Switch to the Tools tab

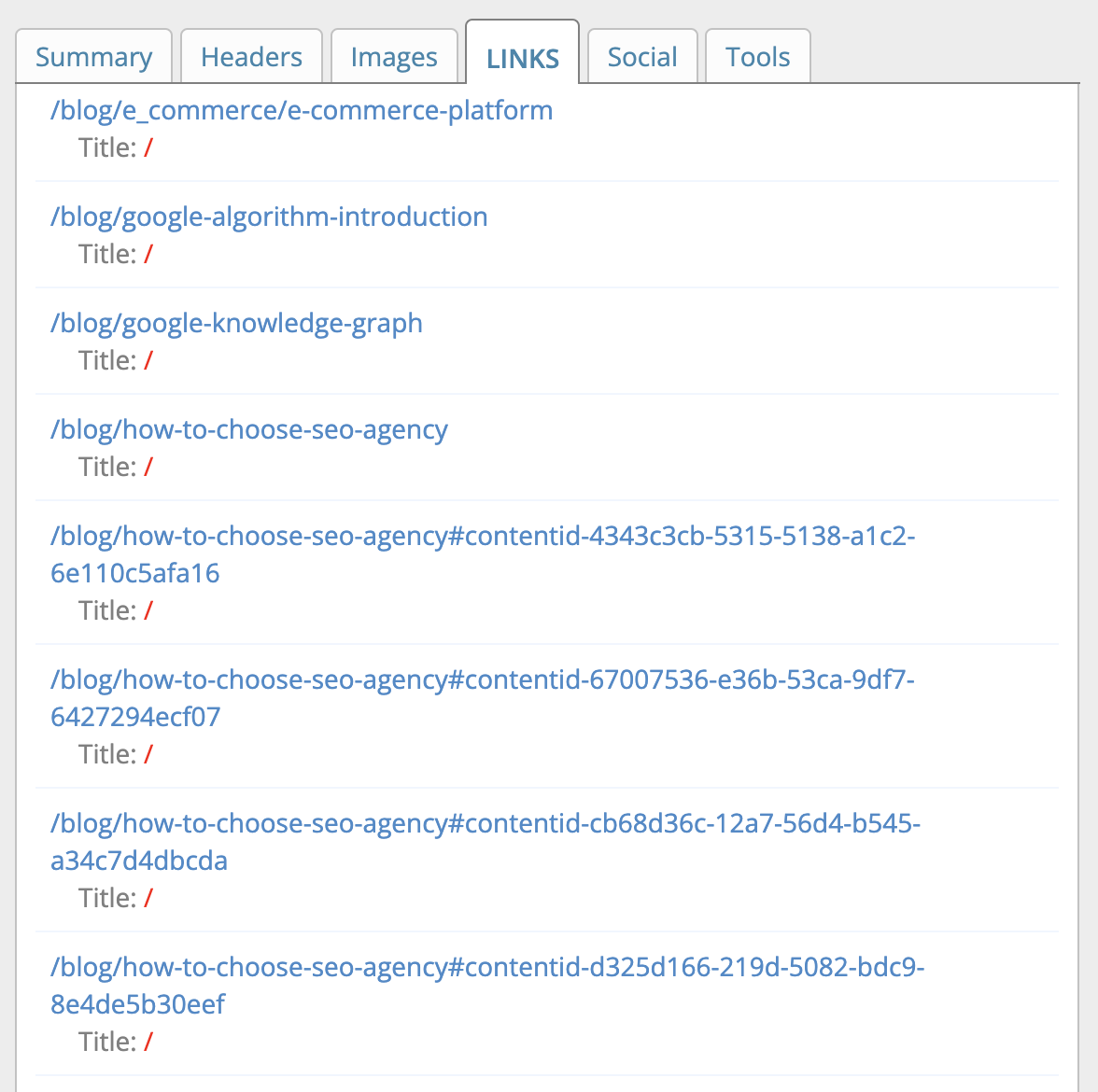point(757,56)
